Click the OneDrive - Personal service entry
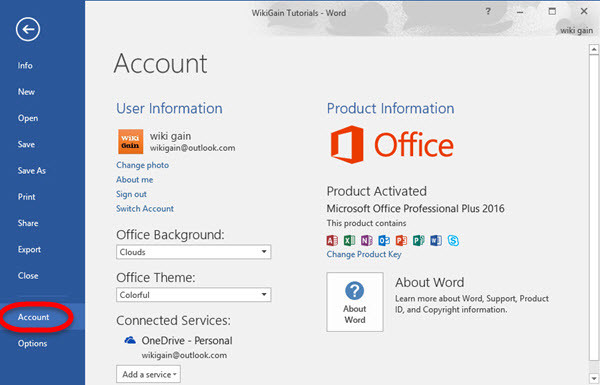600x385 pixels. (x=187, y=340)
